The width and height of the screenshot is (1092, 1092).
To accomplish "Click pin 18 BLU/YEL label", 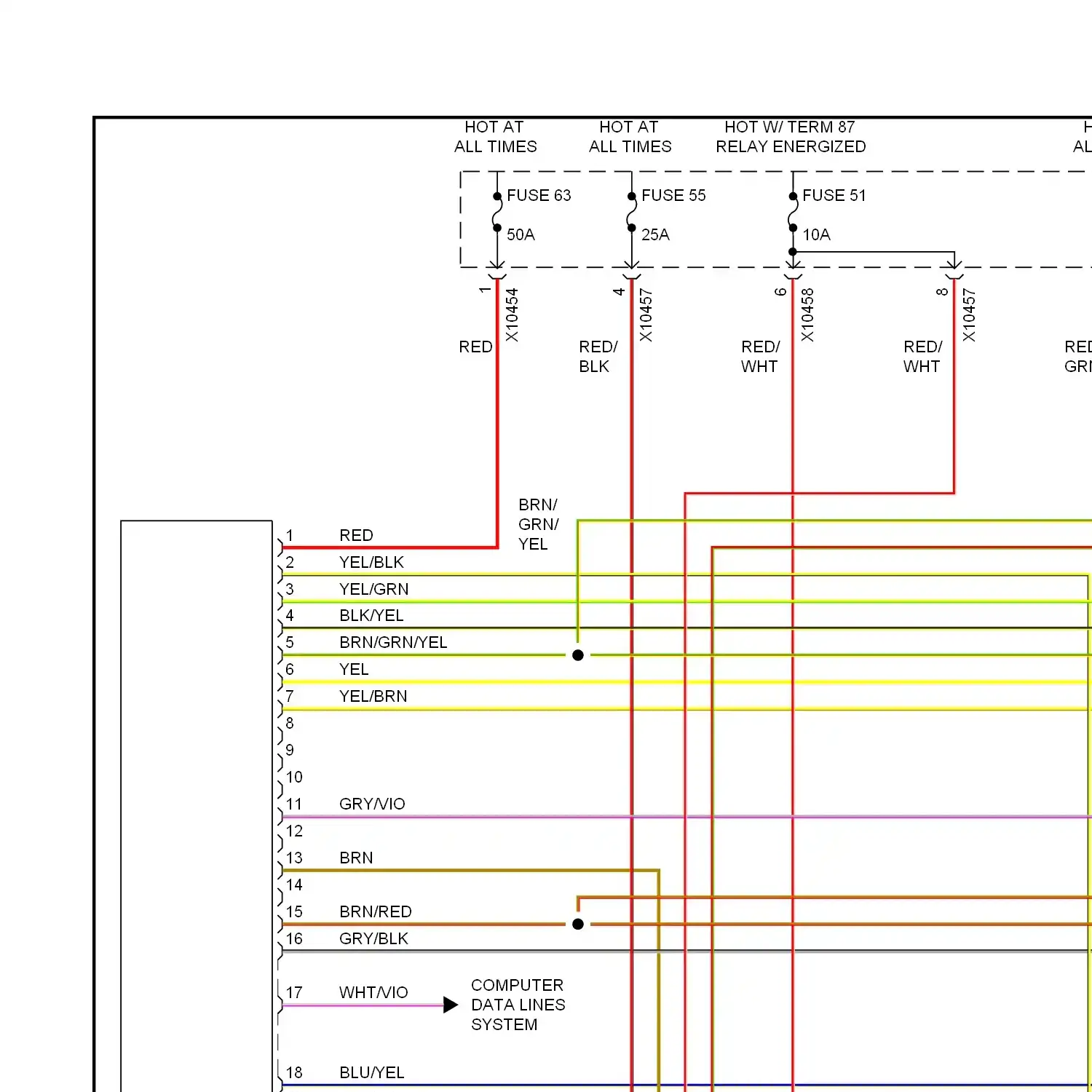I will 371,1072.
